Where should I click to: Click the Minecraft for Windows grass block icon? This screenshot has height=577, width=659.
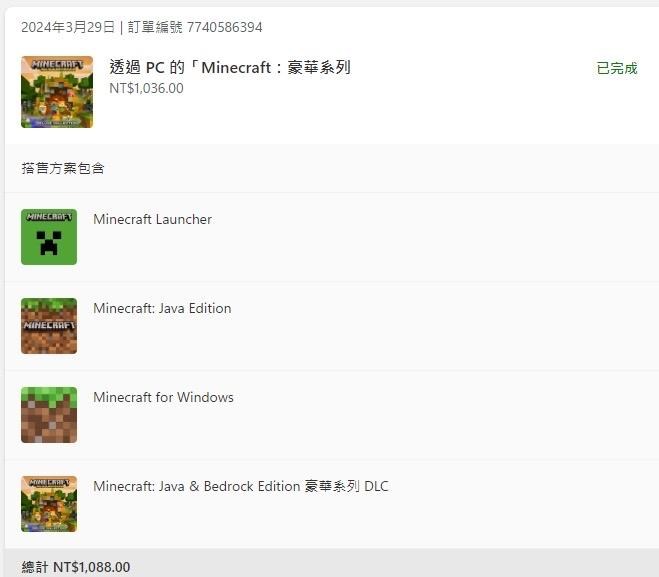tap(49, 415)
